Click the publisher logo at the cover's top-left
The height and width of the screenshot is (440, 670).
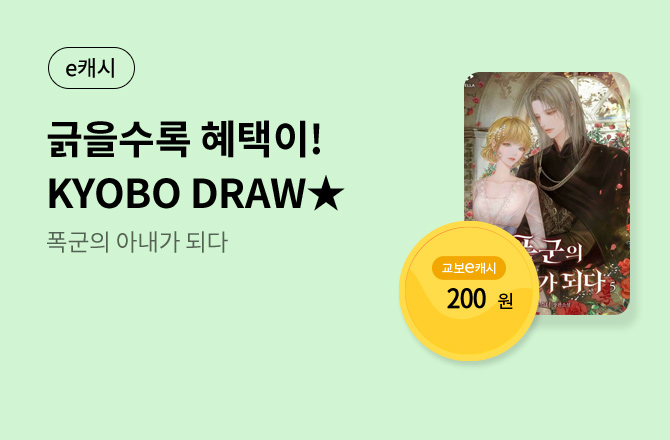(470, 81)
